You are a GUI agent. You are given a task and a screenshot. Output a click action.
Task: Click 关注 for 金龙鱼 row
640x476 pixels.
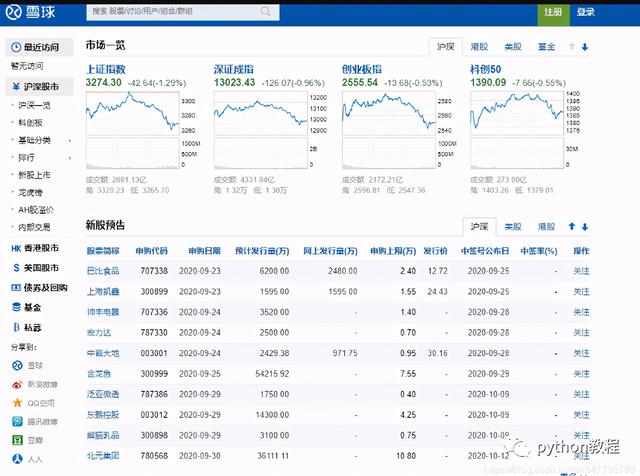(x=581, y=374)
